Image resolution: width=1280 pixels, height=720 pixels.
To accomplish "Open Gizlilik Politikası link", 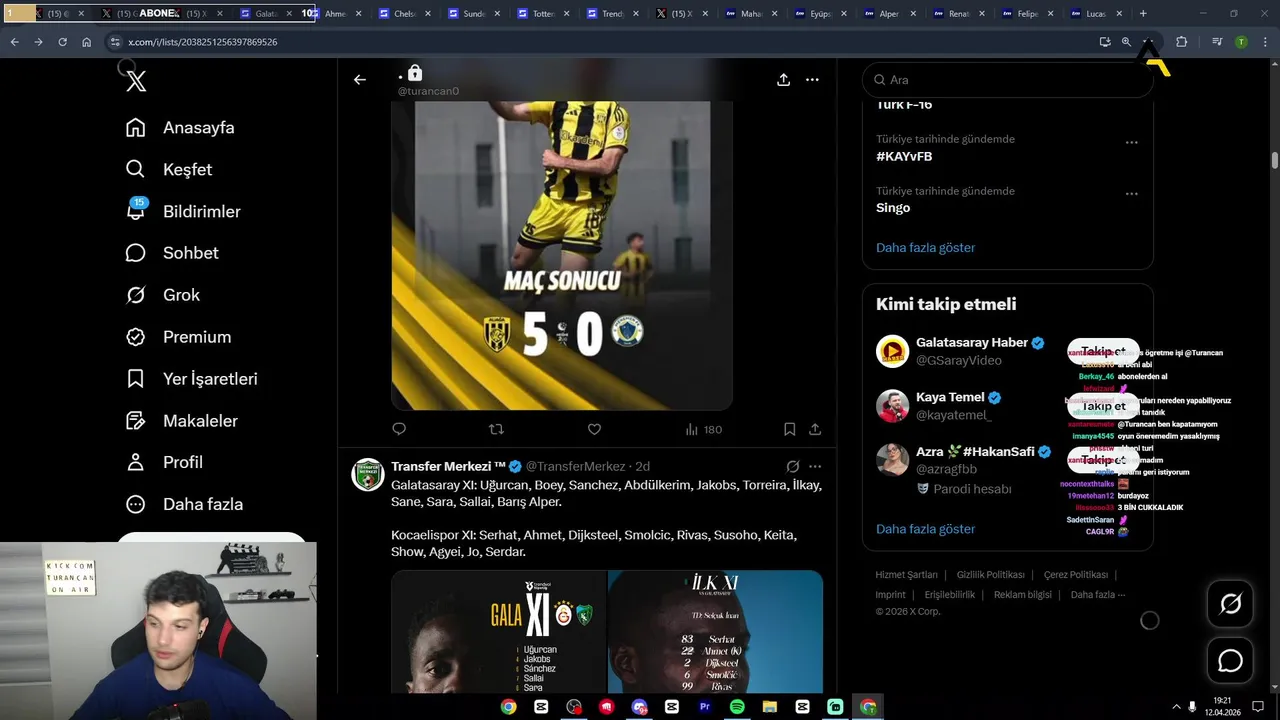I will pos(990,575).
